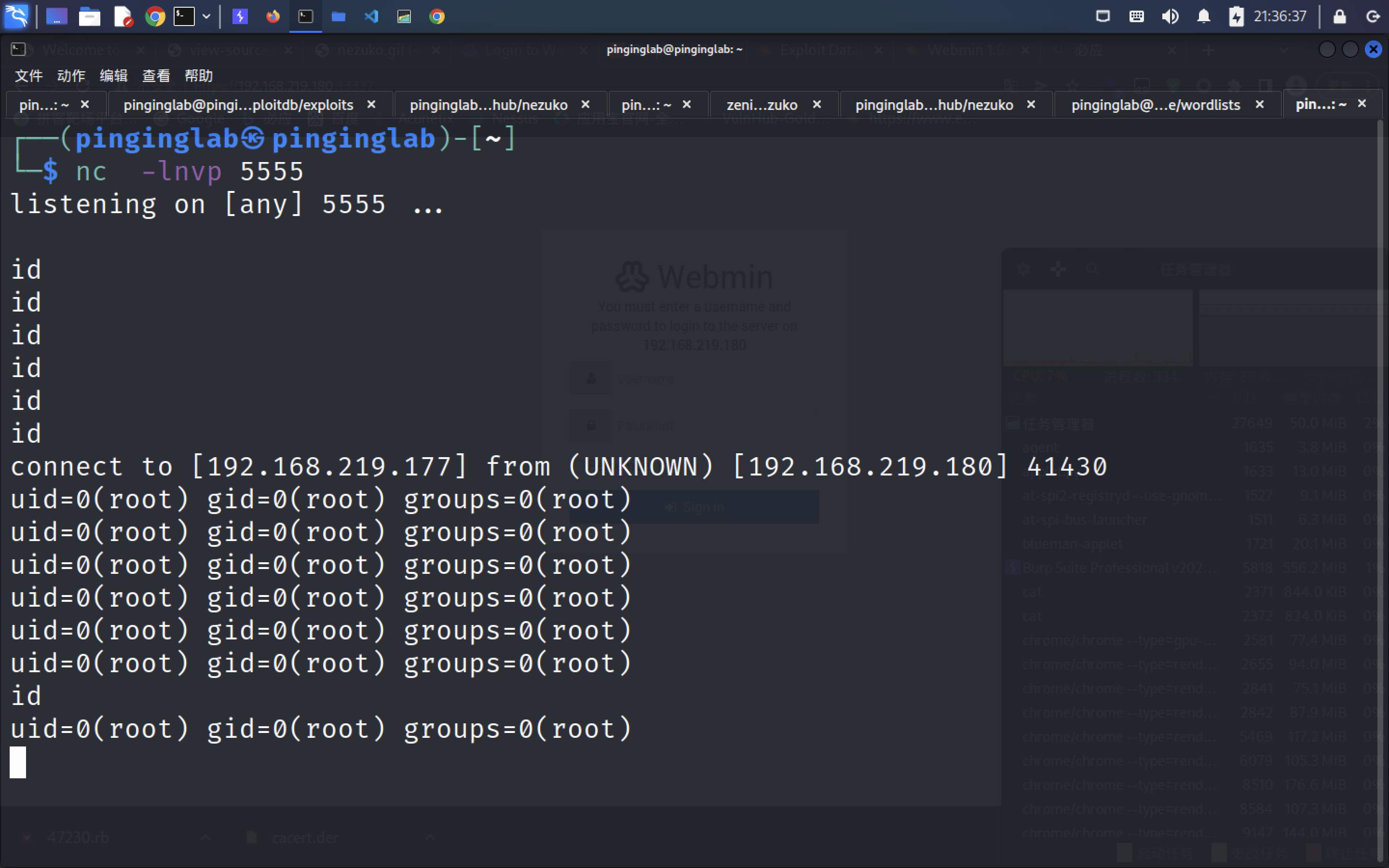Open the 编辑 menu
The width and height of the screenshot is (1389, 868).
coord(114,76)
